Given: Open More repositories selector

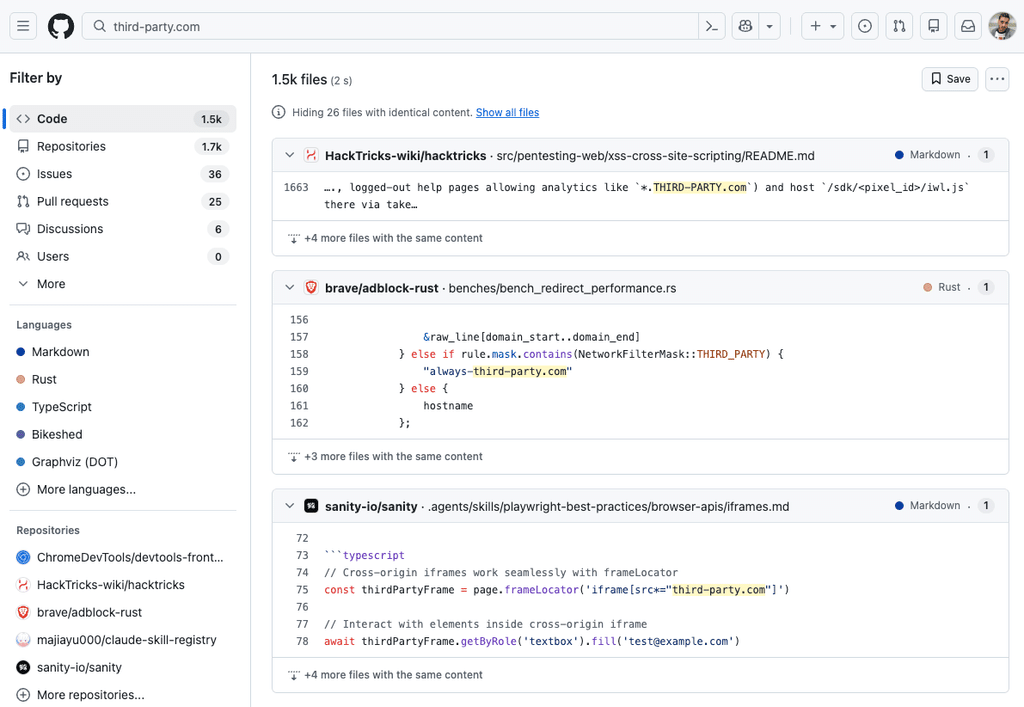Looking at the screenshot, I should tap(123, 695).
